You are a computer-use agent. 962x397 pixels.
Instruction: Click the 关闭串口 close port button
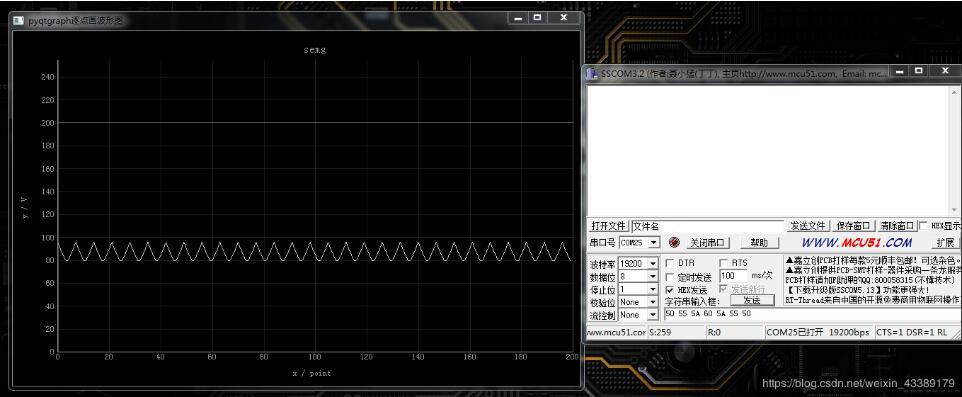[x=707, y=242]
